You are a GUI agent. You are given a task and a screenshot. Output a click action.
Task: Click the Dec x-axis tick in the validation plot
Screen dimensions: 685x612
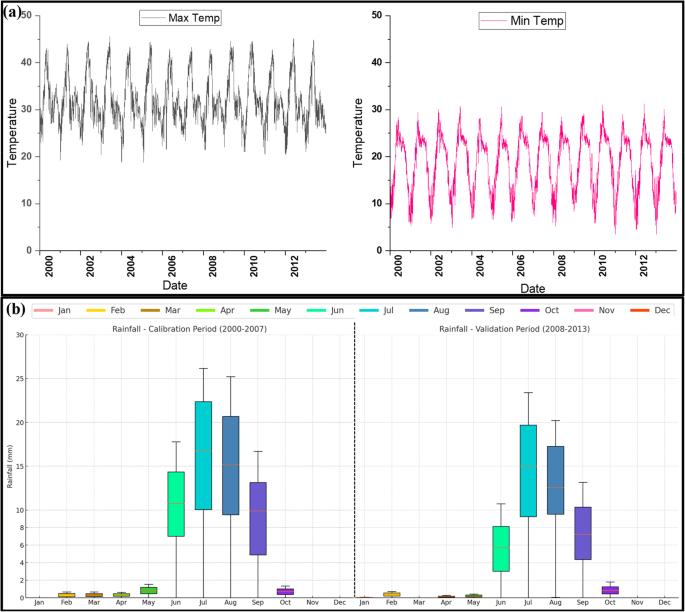(664, 602)
